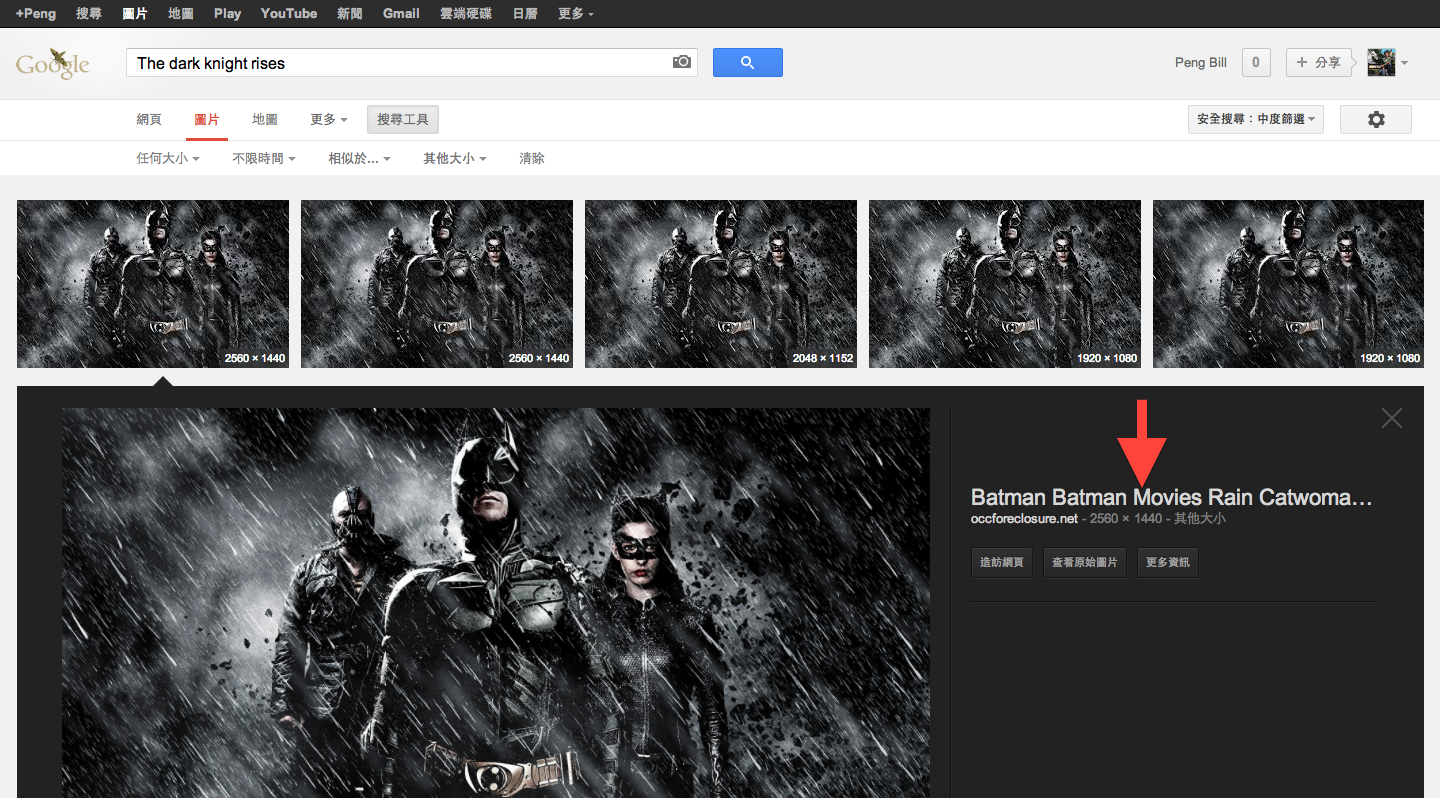
Task: Open the 任何大小 size filter
Action: tap(168, 158)
